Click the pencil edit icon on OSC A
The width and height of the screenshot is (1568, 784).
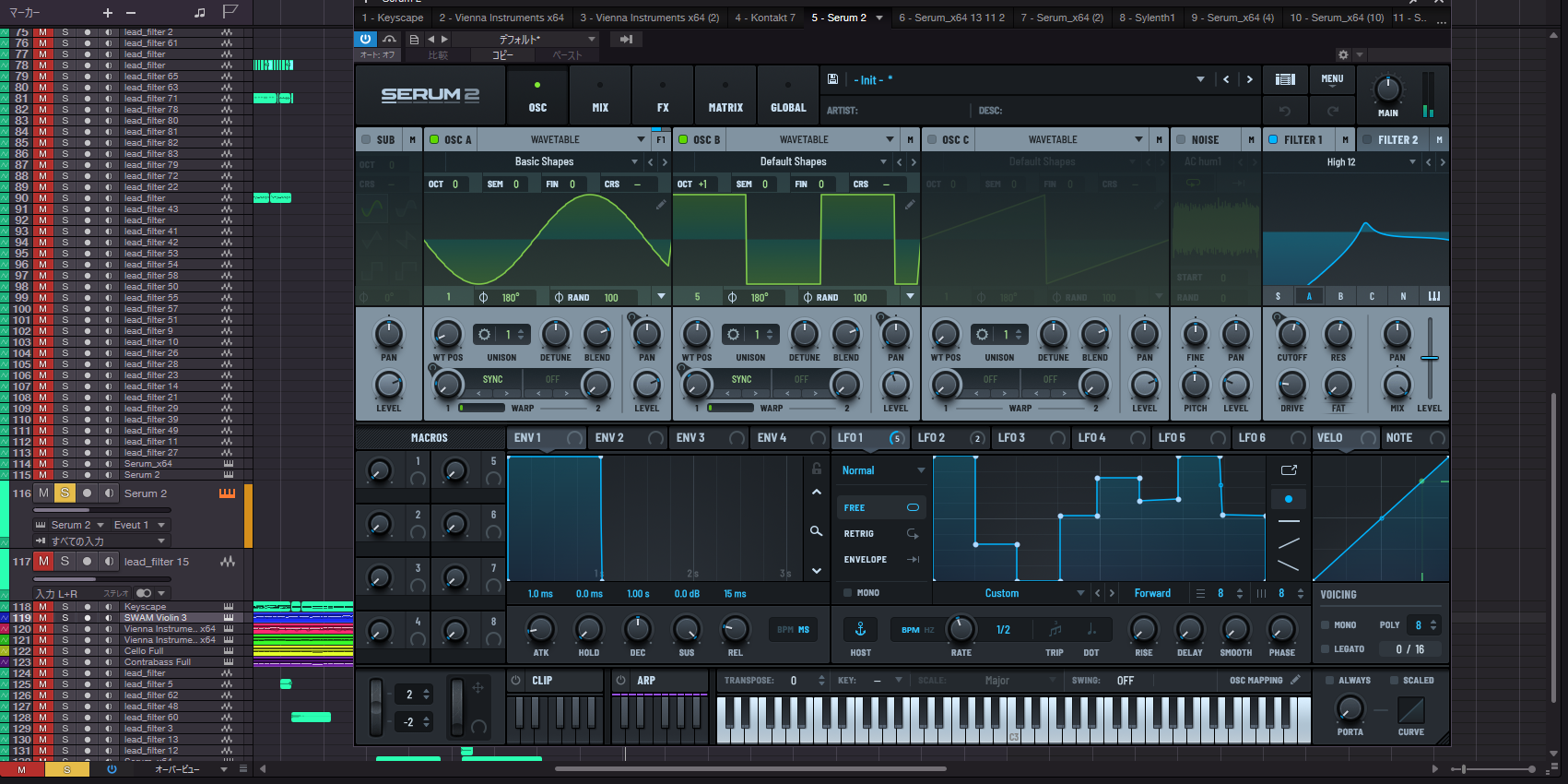click(661, 205)
